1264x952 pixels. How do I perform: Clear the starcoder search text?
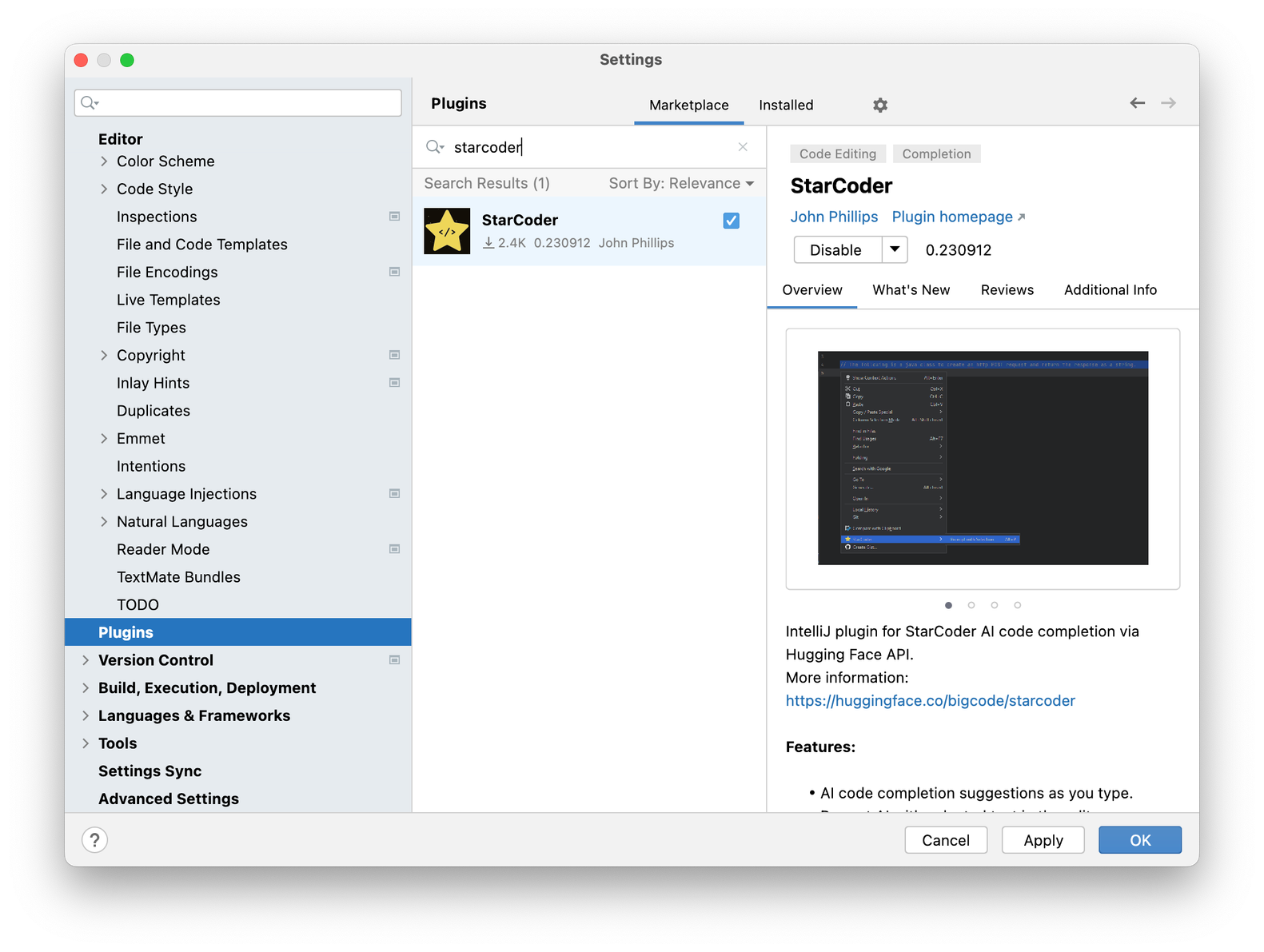pyautogui.click(x=743, y=147)
